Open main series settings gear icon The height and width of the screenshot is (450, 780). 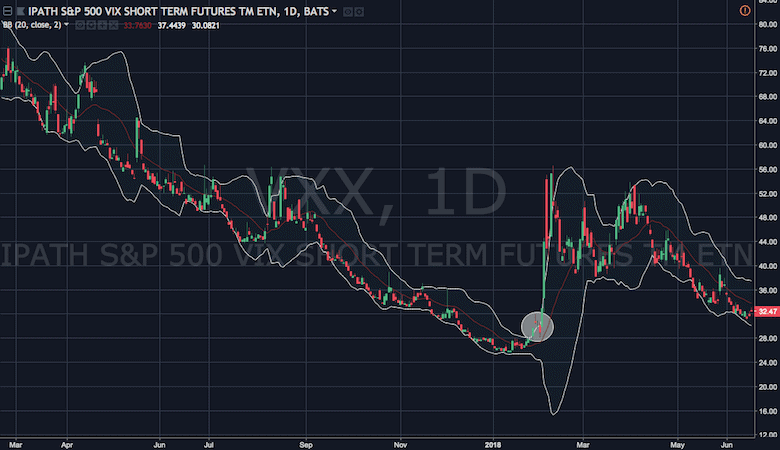[x=359, y=11]
